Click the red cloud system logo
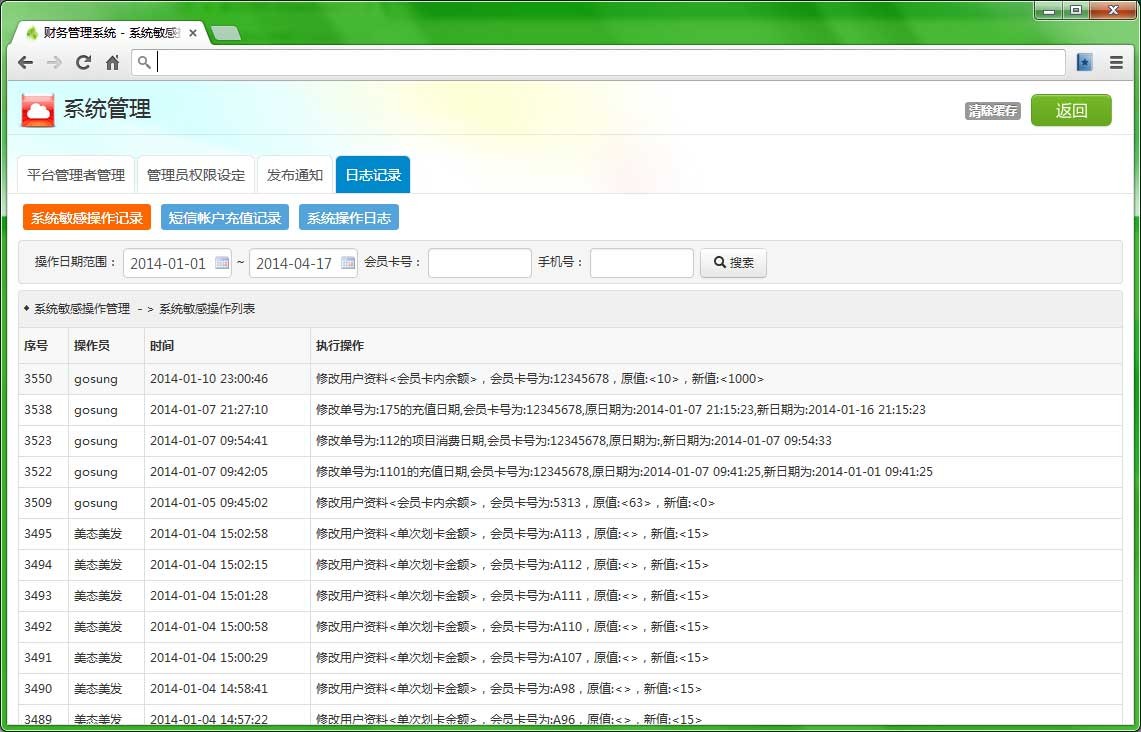 tap(38, 110)
